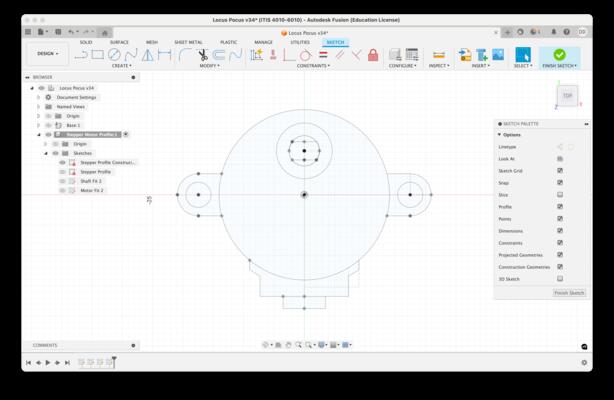Image resolution: width=614 pixels, height=400 pixels.
Task: Open the INSPECT dropdown menu
Action: pyautogui.click(x=439, y=66)
